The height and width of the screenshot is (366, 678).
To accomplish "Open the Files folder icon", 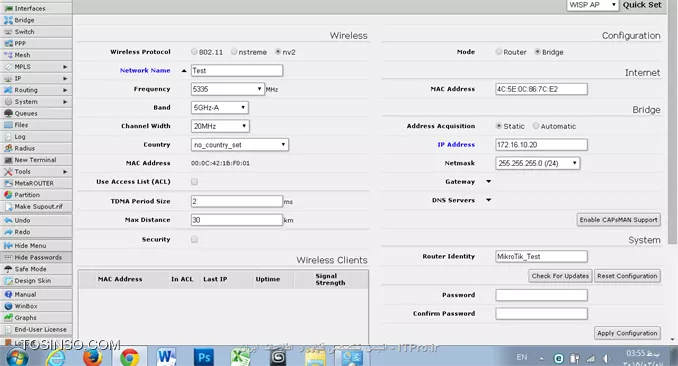I will [x=8, y=125].
